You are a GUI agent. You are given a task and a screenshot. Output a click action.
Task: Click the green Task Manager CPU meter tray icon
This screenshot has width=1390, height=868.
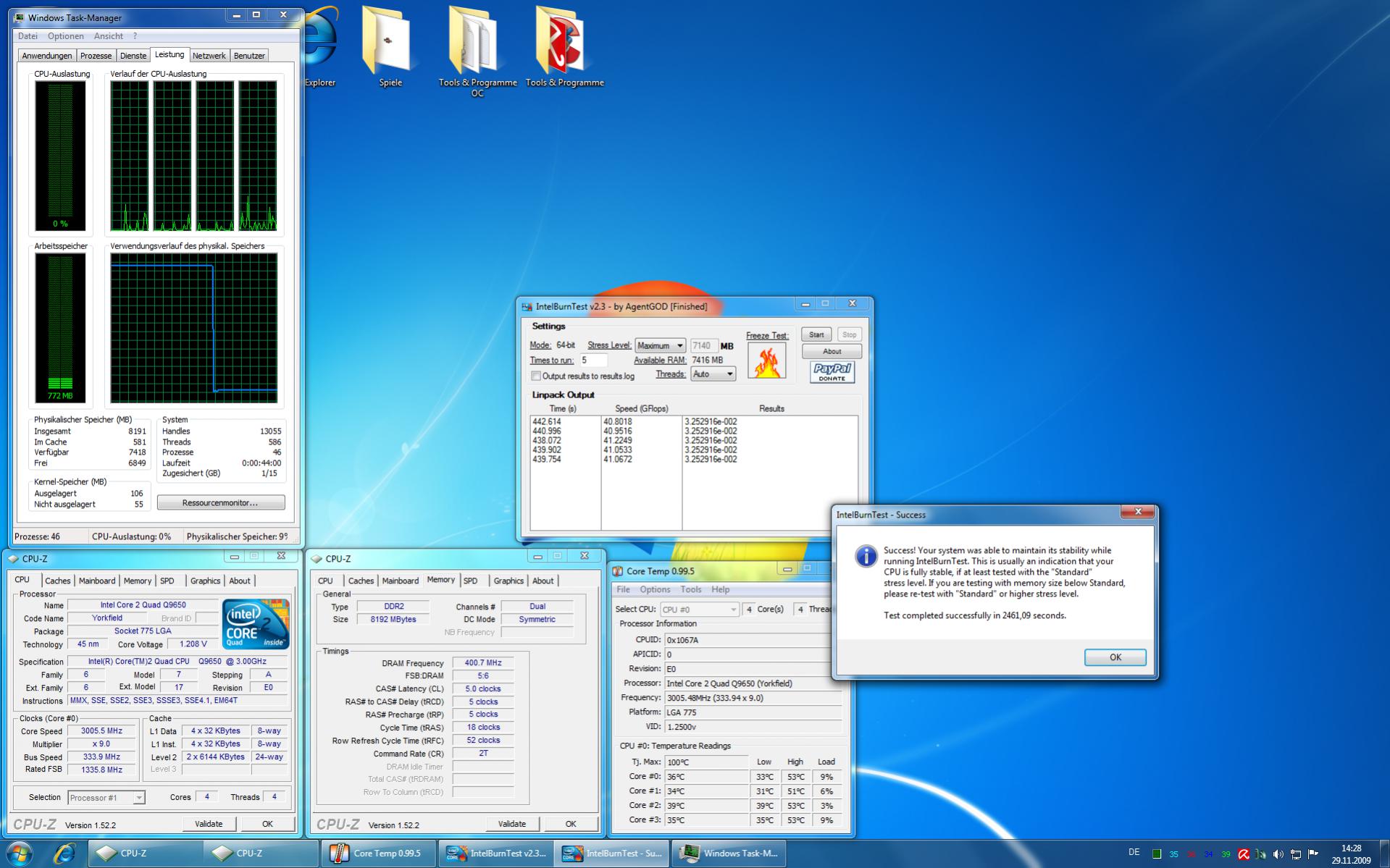(x=1157, y=854)
